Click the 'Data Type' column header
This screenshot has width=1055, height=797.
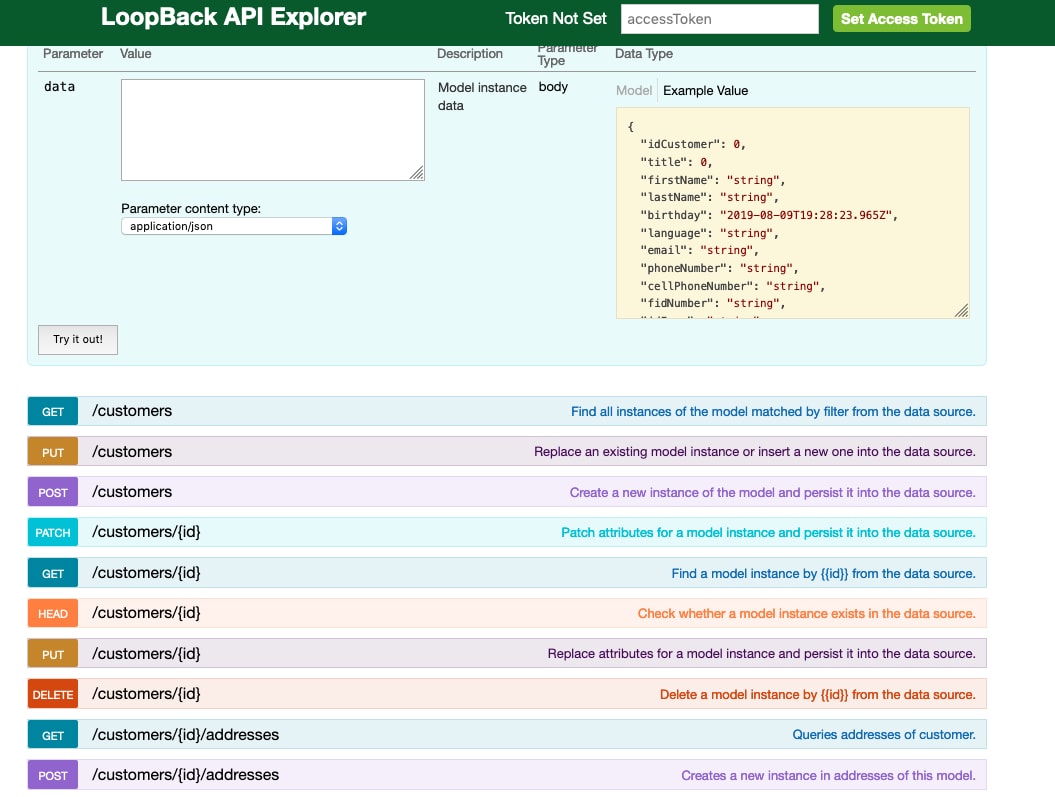click(644, 54)
